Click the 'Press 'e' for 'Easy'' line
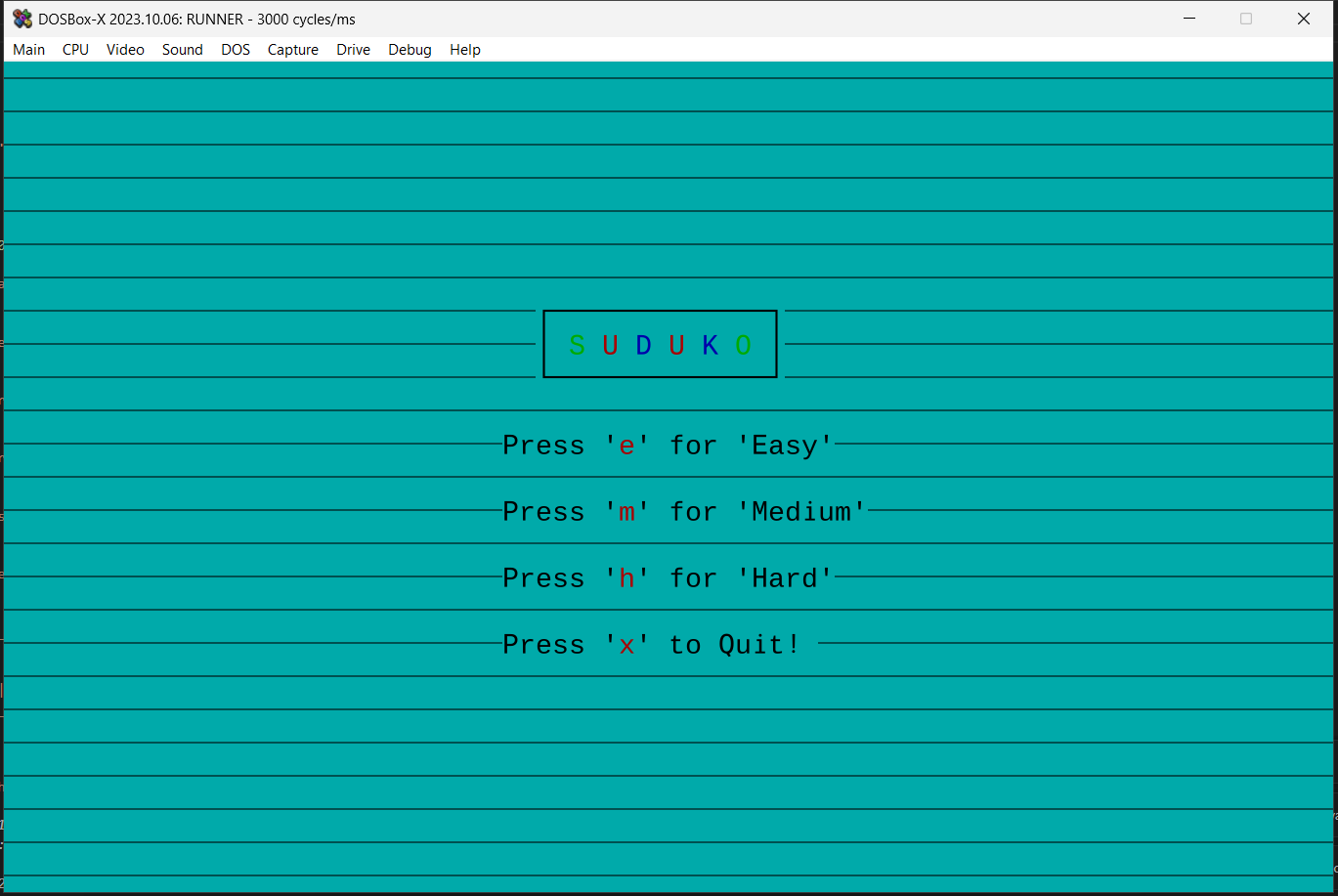 coord(667,446)
